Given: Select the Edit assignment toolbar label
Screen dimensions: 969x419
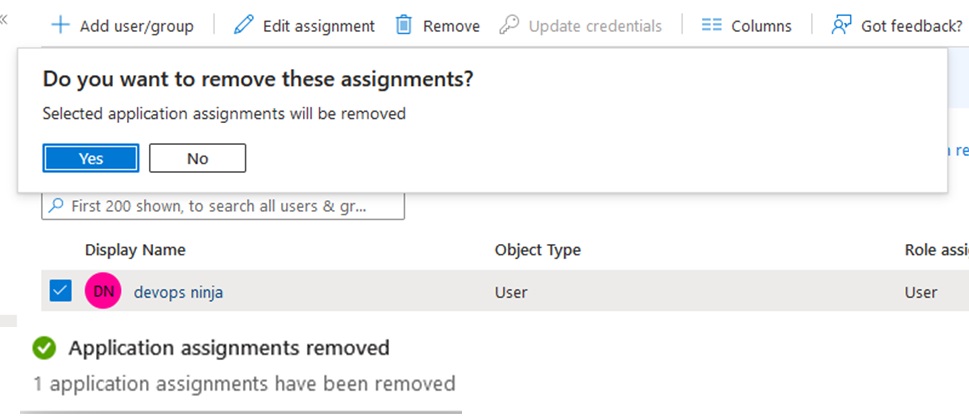Looking at the screenshot, I should (x=318, y=26).
